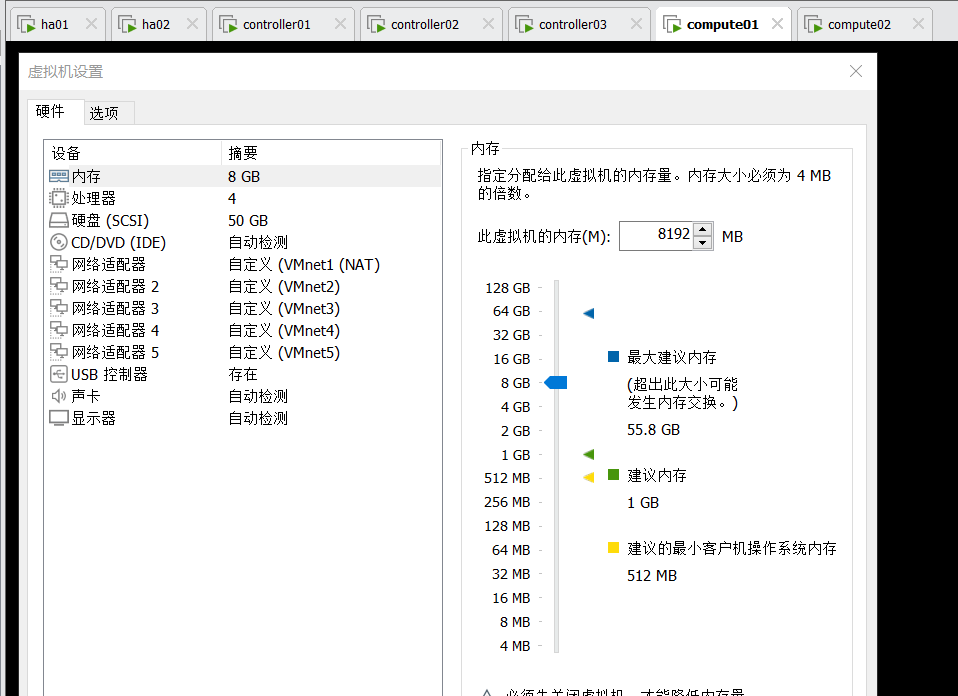The height and width of the screenshot is (696, 958).
Task: Select the 网络适配器 (VMnet1 NAT) icon
Action: pos(59,264)
